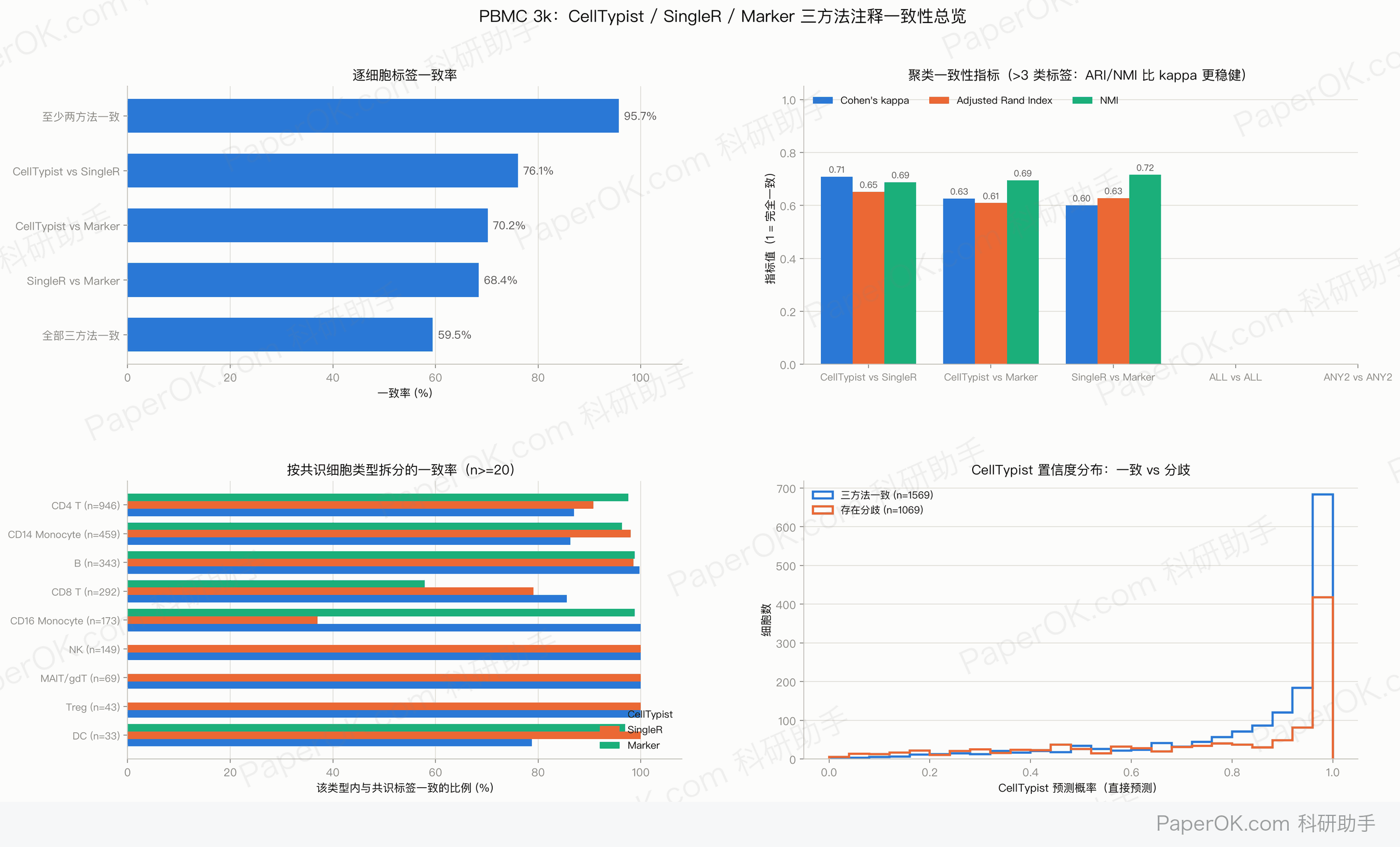Click the tallest blue histogram bar near 1.0
Viewport: 1400px width, 847px height.
click(x=1322, y=626)
